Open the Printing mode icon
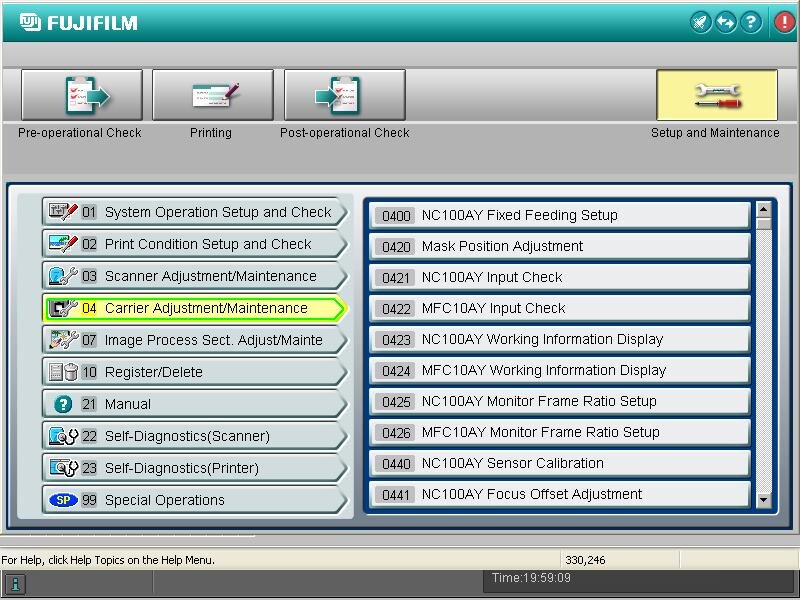 (212, 96)
